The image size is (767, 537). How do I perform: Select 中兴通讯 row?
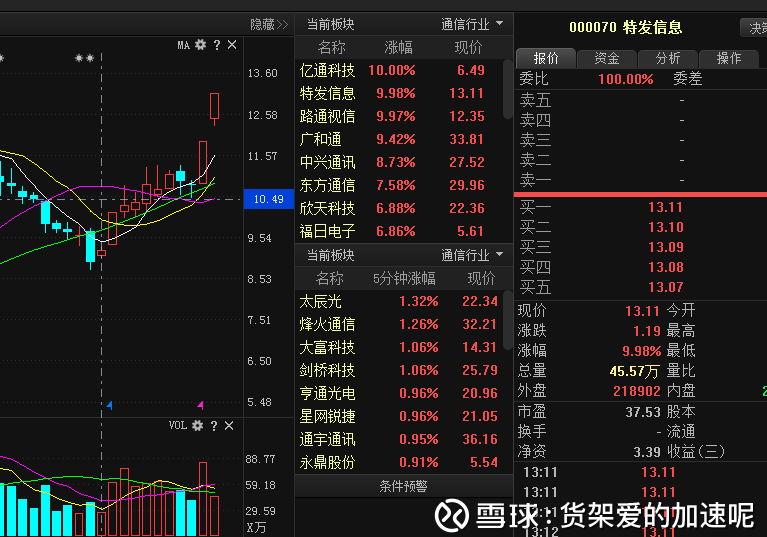399,162
